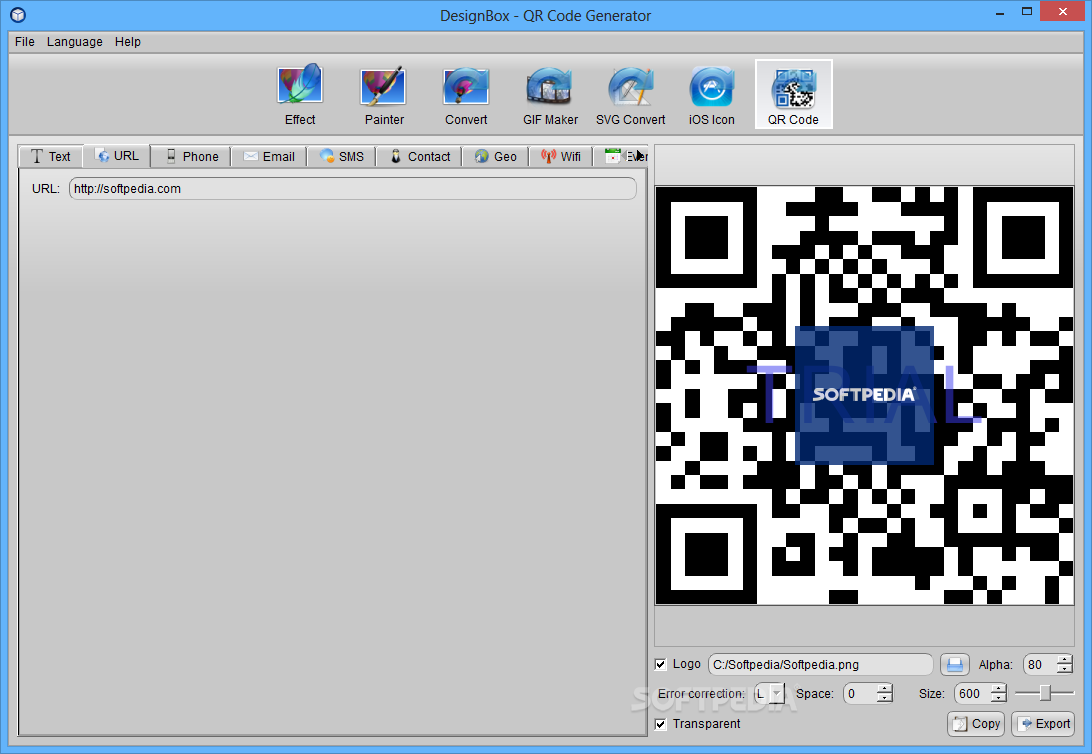The image size is (1092, 754).
Task: Switch to the Geo tab
Action: pos(495,157)
